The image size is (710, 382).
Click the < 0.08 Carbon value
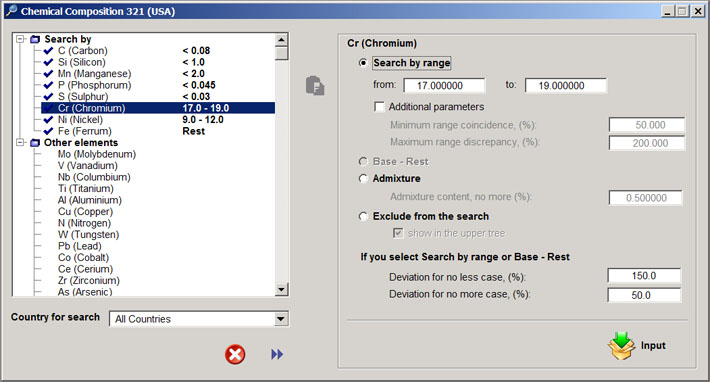click(196, 51)
